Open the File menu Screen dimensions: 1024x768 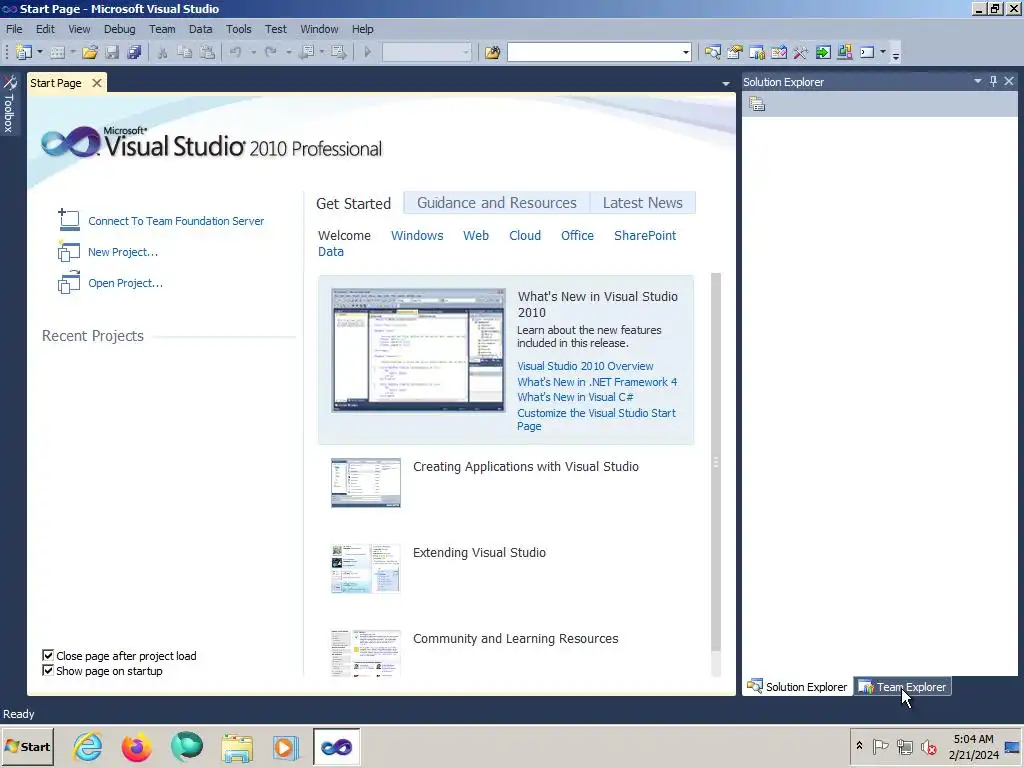coord(14,29)
